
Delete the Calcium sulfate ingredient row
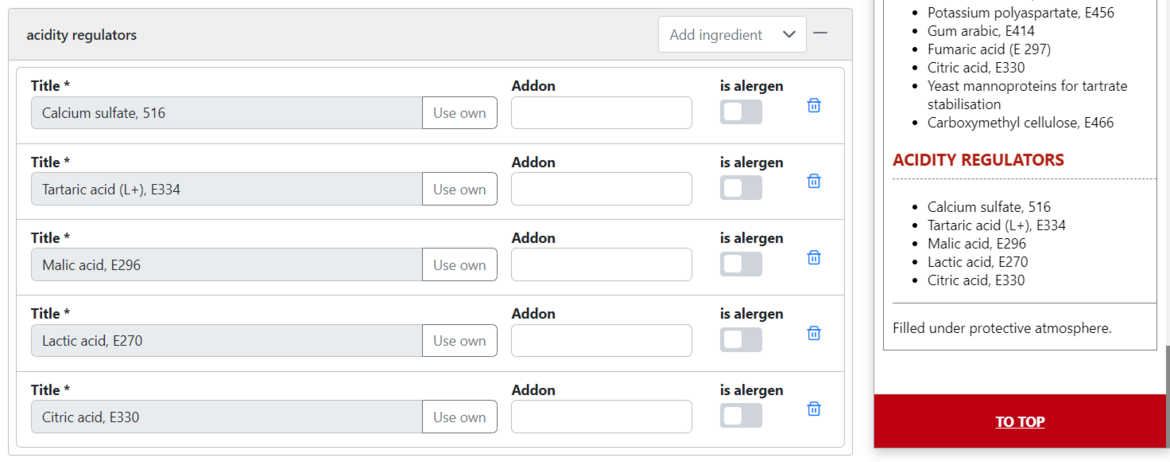[x=814, y=105]
